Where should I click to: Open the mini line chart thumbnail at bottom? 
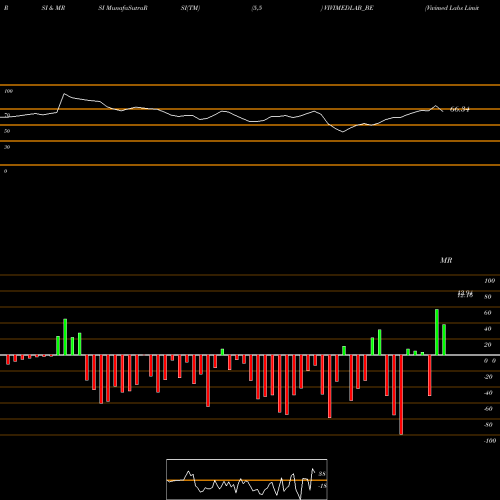click(247, 479)
